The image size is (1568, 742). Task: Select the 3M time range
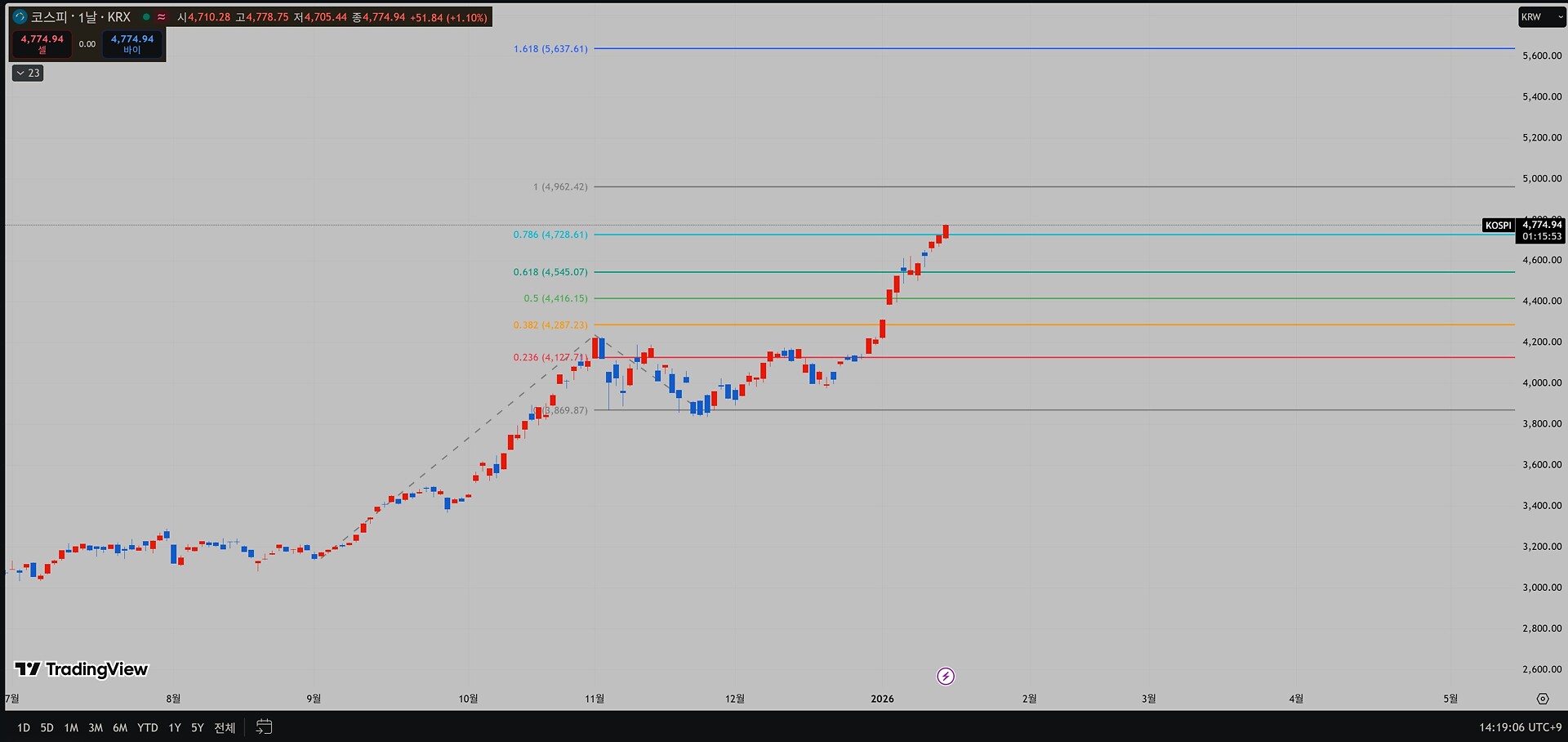click(x=96, y=727)
